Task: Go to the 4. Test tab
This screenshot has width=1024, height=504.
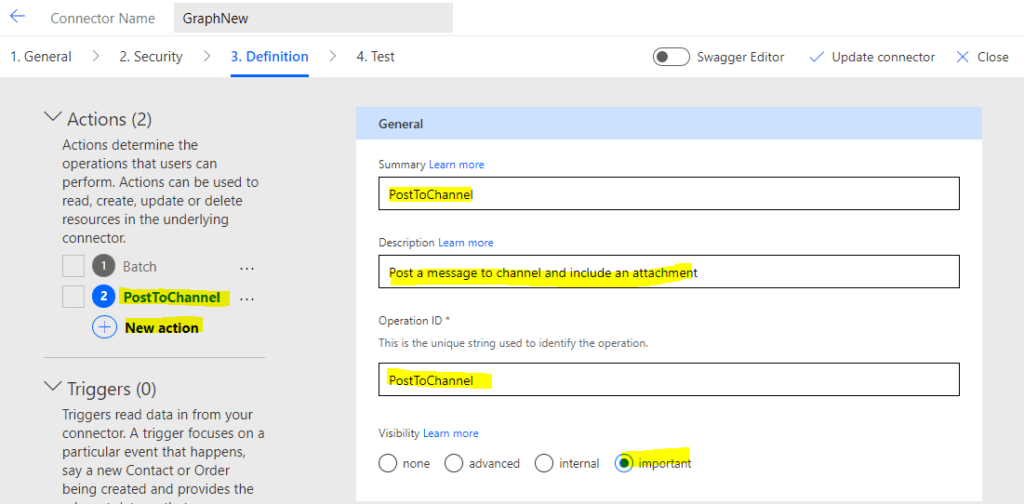Action: click(375, 57)
